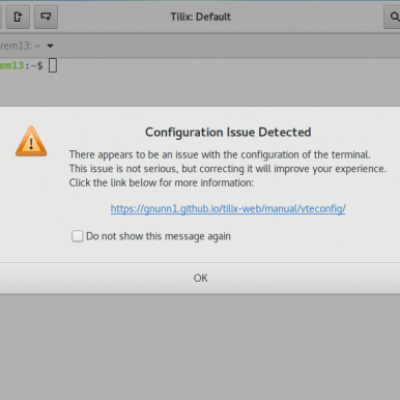Click the dimmed terminal area below the dialog
Viewport: 400px width, 400px height.
coord(200,347)
